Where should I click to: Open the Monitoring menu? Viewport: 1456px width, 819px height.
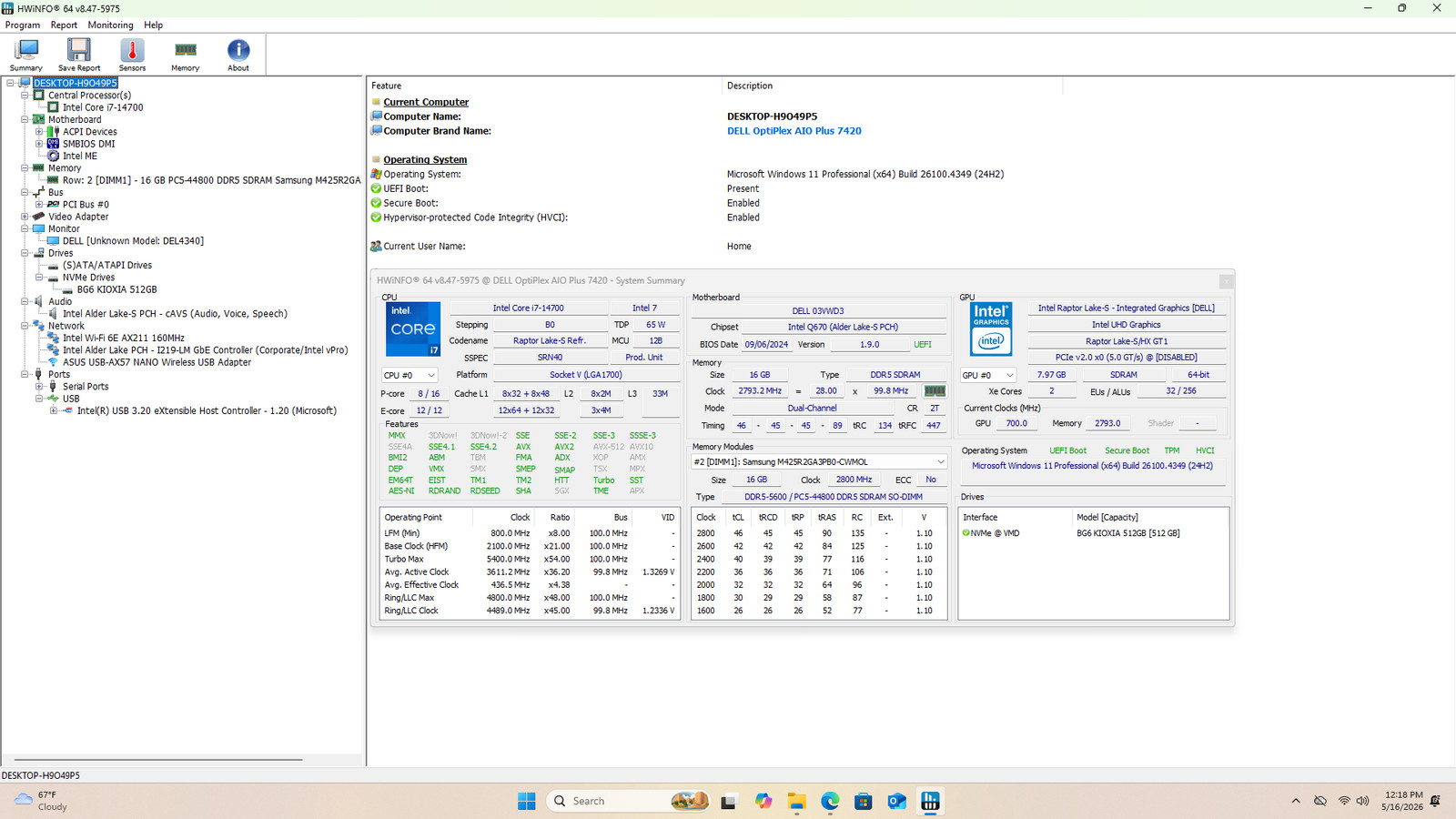coord(110,25)
